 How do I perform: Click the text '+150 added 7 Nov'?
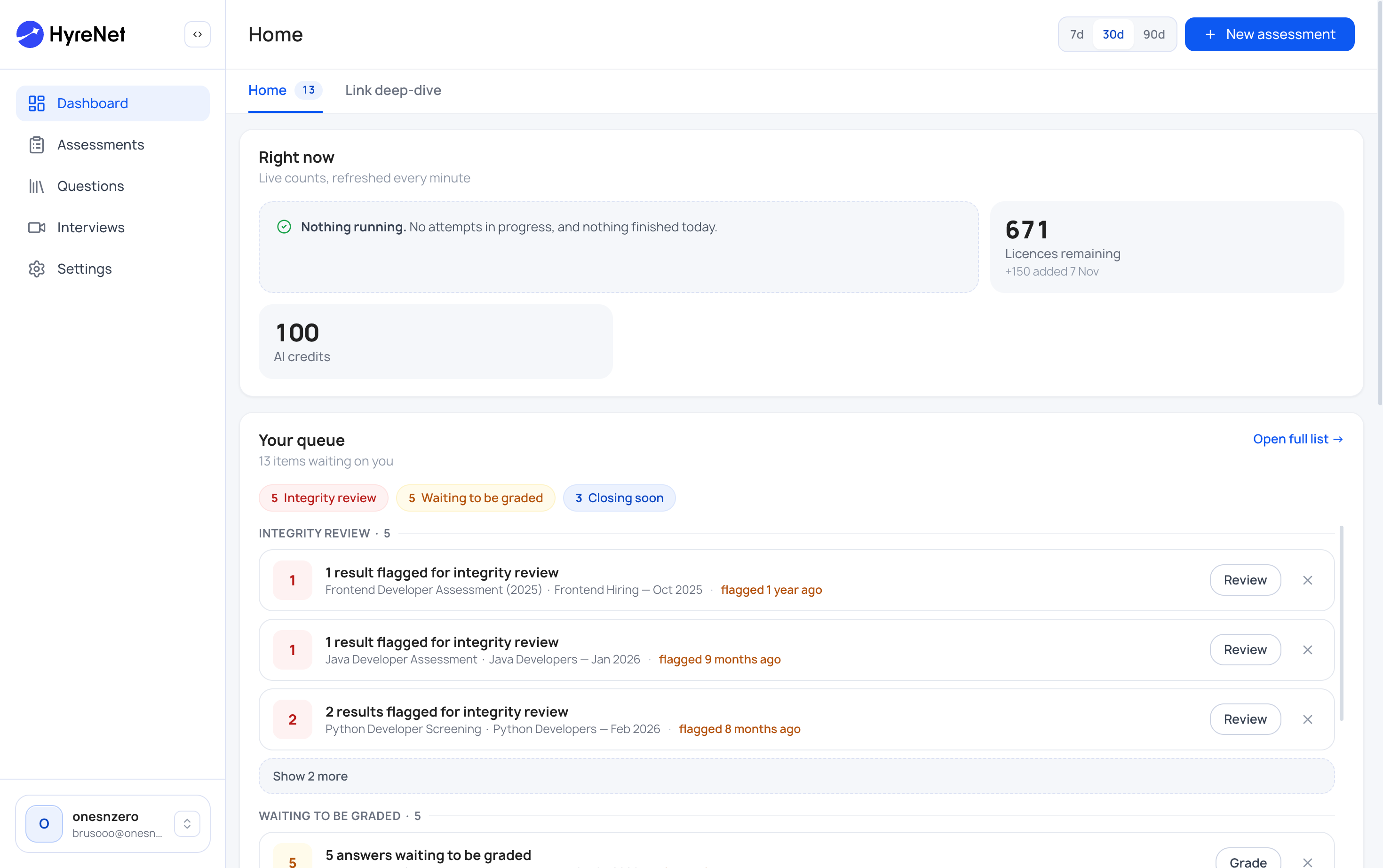[1052, 271]
